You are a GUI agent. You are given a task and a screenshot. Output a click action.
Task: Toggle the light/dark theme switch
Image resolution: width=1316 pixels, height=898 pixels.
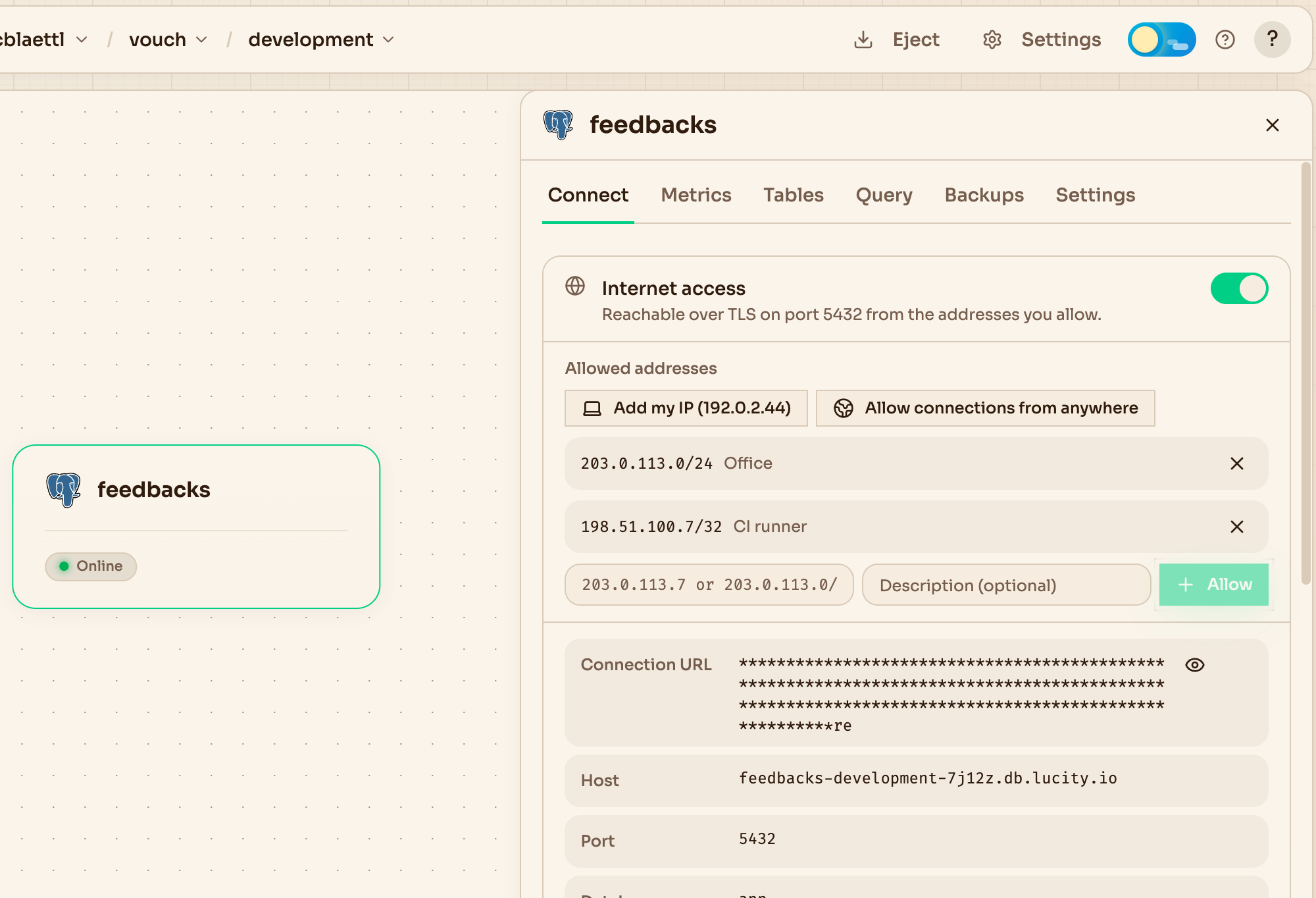[x=1161, y=40]
